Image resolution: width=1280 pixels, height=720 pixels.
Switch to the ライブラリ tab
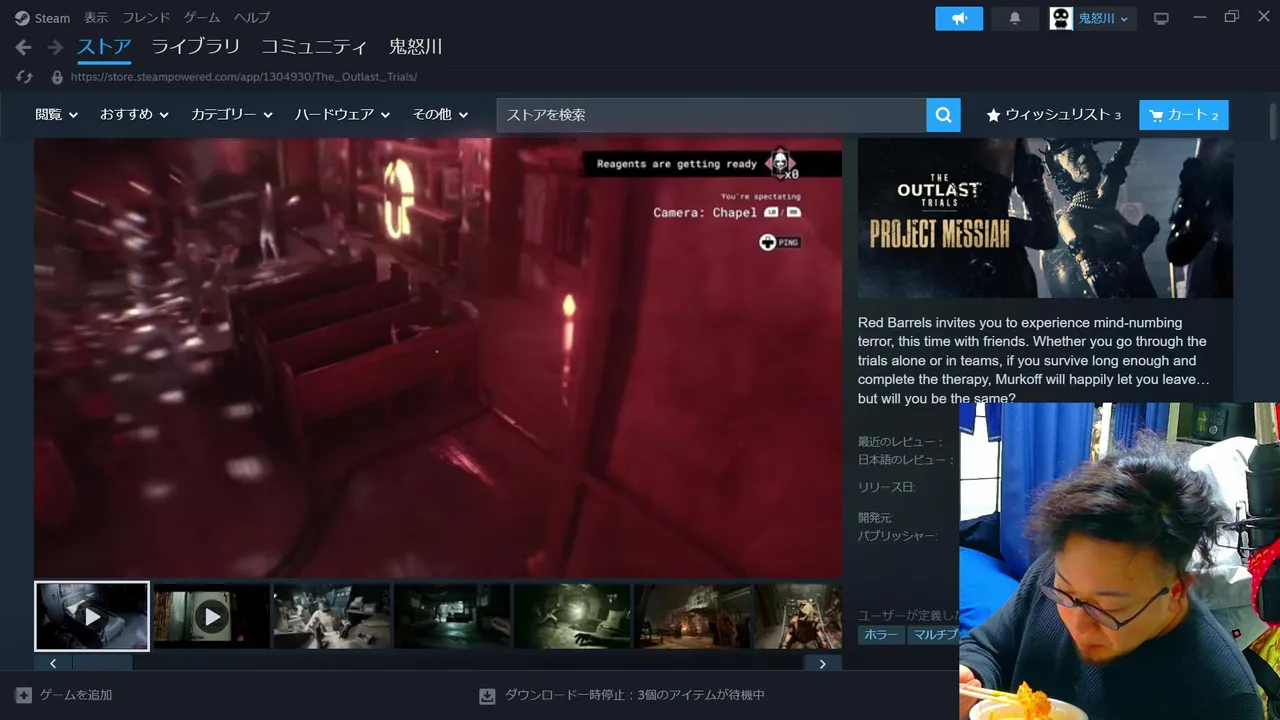point(196,47)
